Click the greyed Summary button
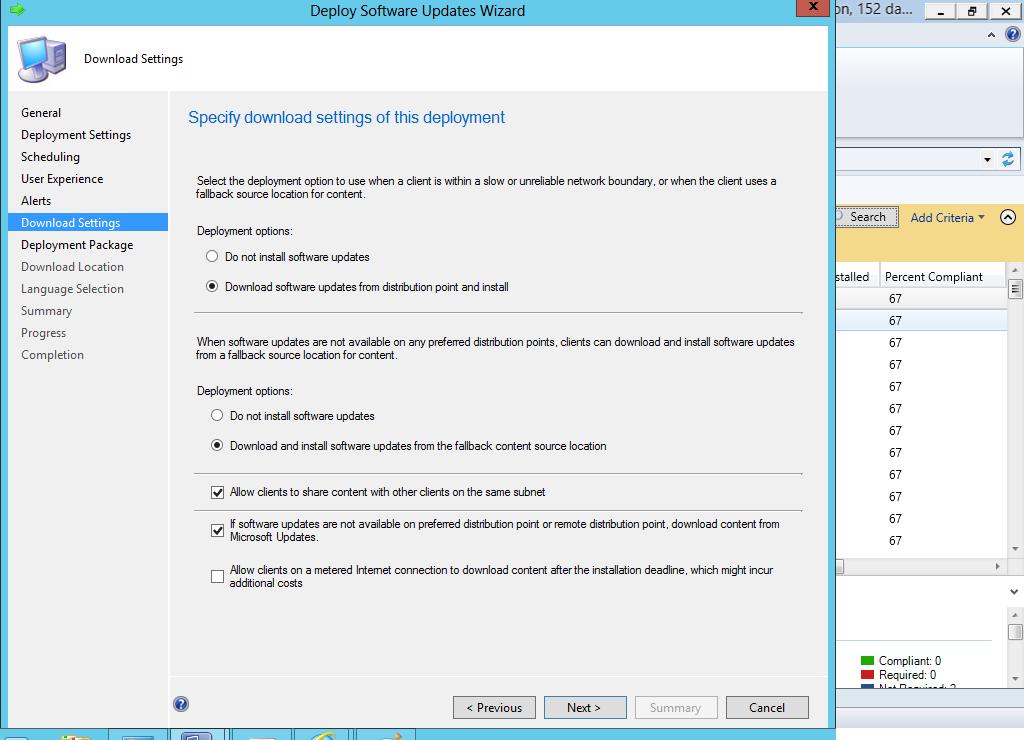Viewport: 1024px width, 740px height. [x=676, y=707]
